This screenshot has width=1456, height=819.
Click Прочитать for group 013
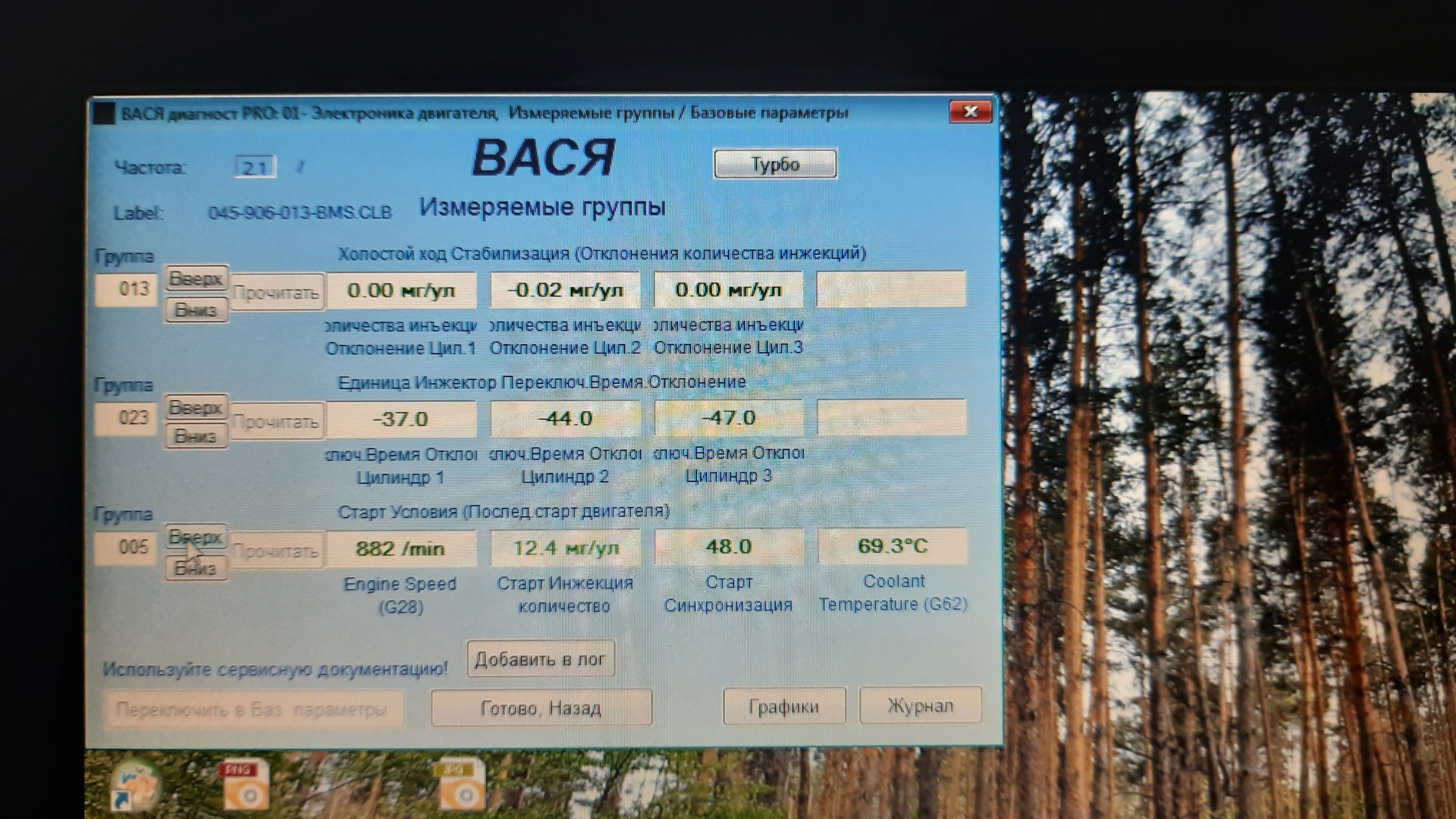coord(277,293)
